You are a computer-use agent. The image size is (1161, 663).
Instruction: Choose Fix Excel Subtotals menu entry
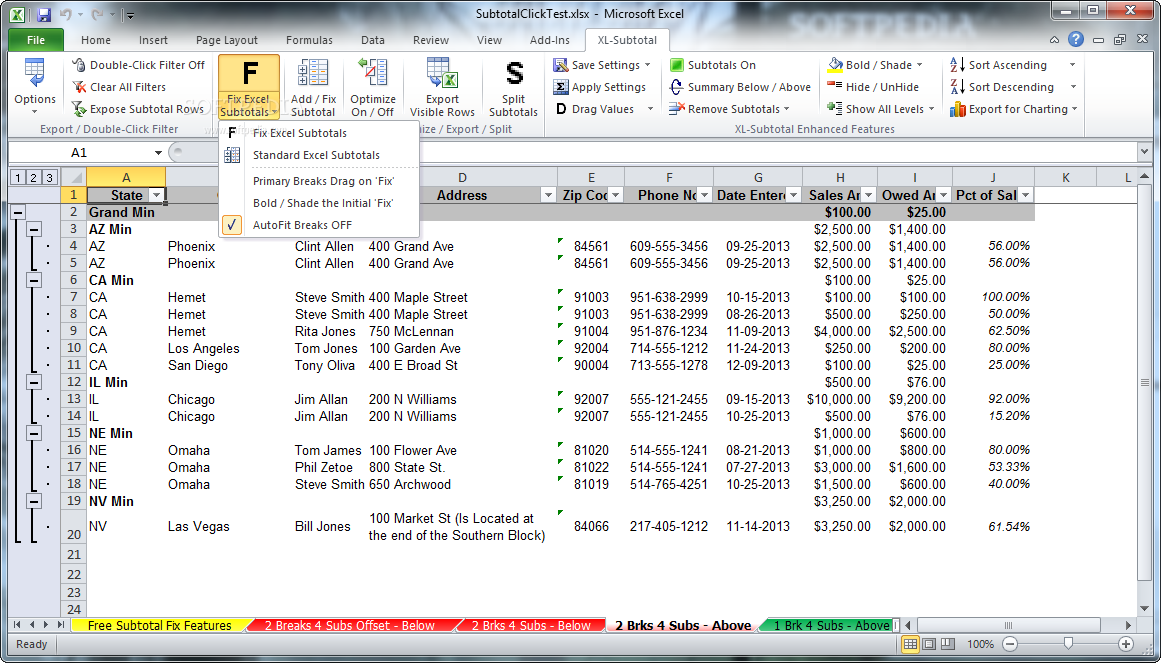(319, 133)
